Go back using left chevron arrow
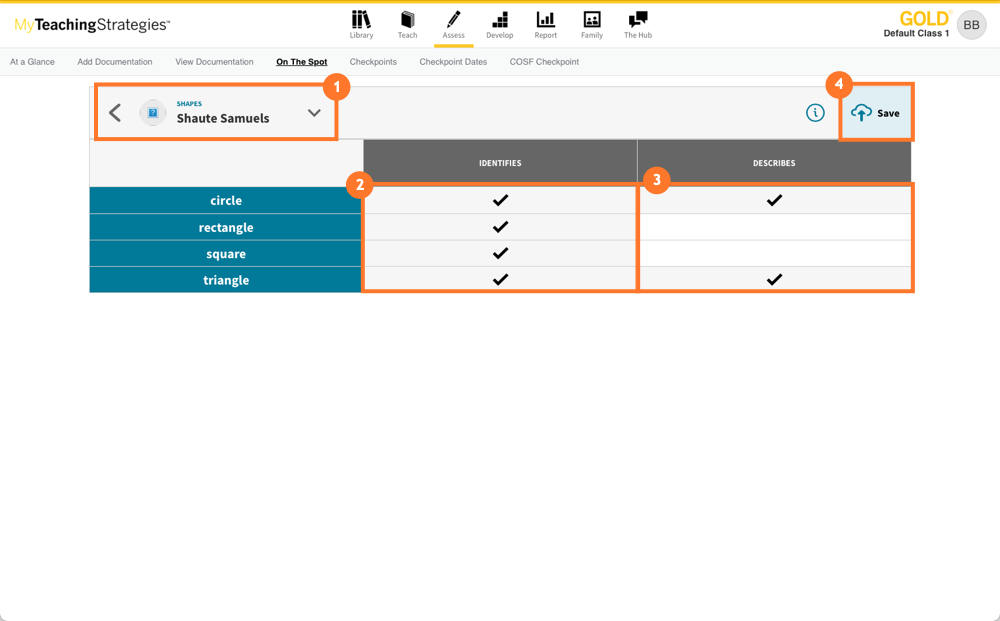The width and height of the screenshot is (1000, 621). point(115,113)
